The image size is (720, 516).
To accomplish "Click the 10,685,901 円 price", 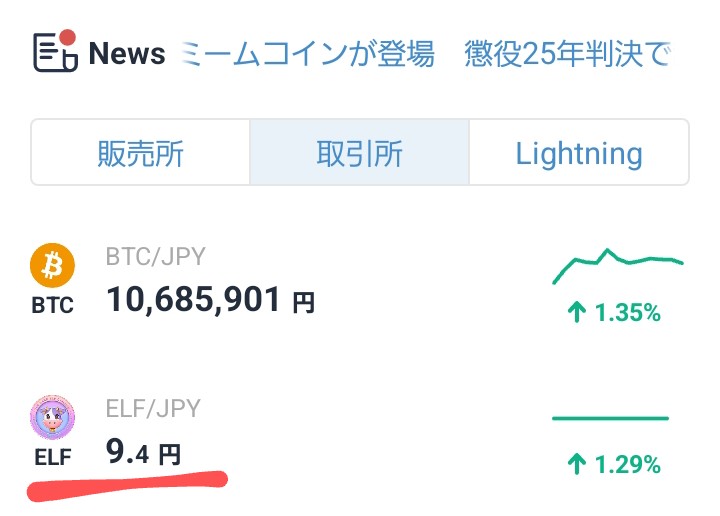I will (210, 299).
